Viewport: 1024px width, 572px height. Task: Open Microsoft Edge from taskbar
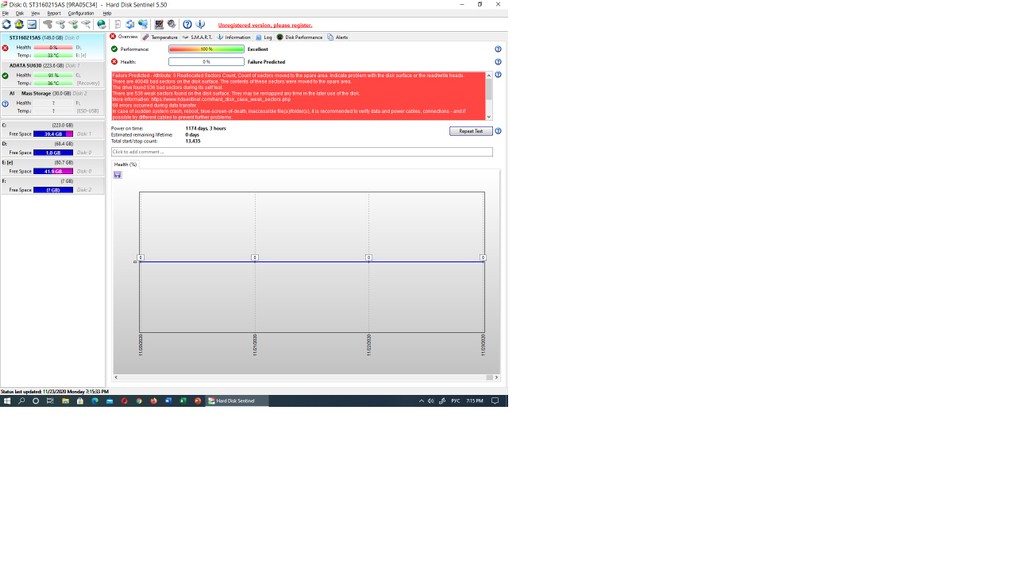[x=95, y=401]
